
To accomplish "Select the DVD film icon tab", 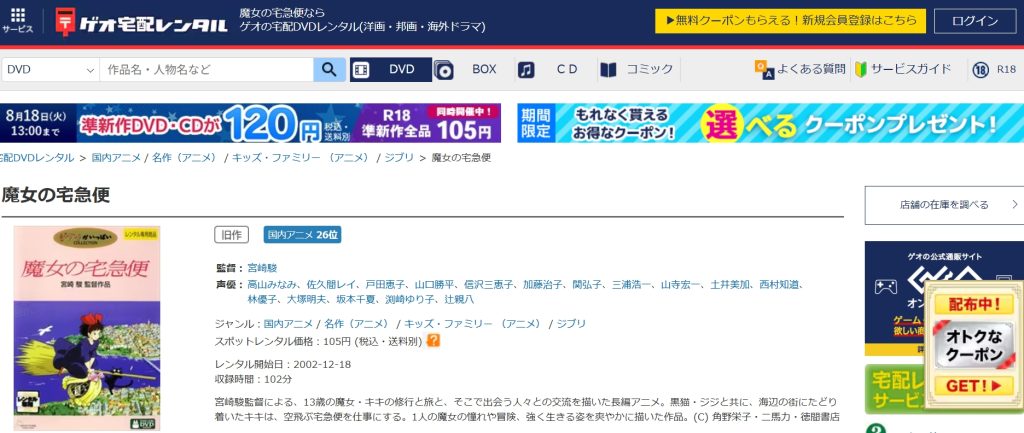I will click(x=361, y=70).
